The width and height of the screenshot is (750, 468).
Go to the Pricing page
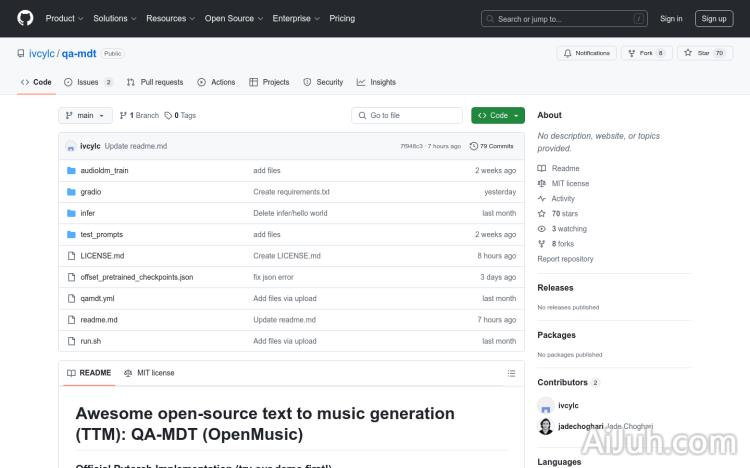342,18
